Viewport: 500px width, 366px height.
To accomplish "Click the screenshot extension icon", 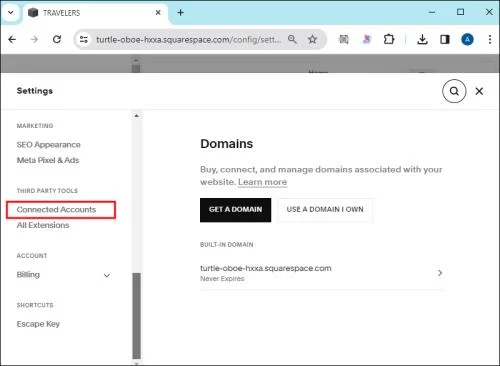I will 344,39.
